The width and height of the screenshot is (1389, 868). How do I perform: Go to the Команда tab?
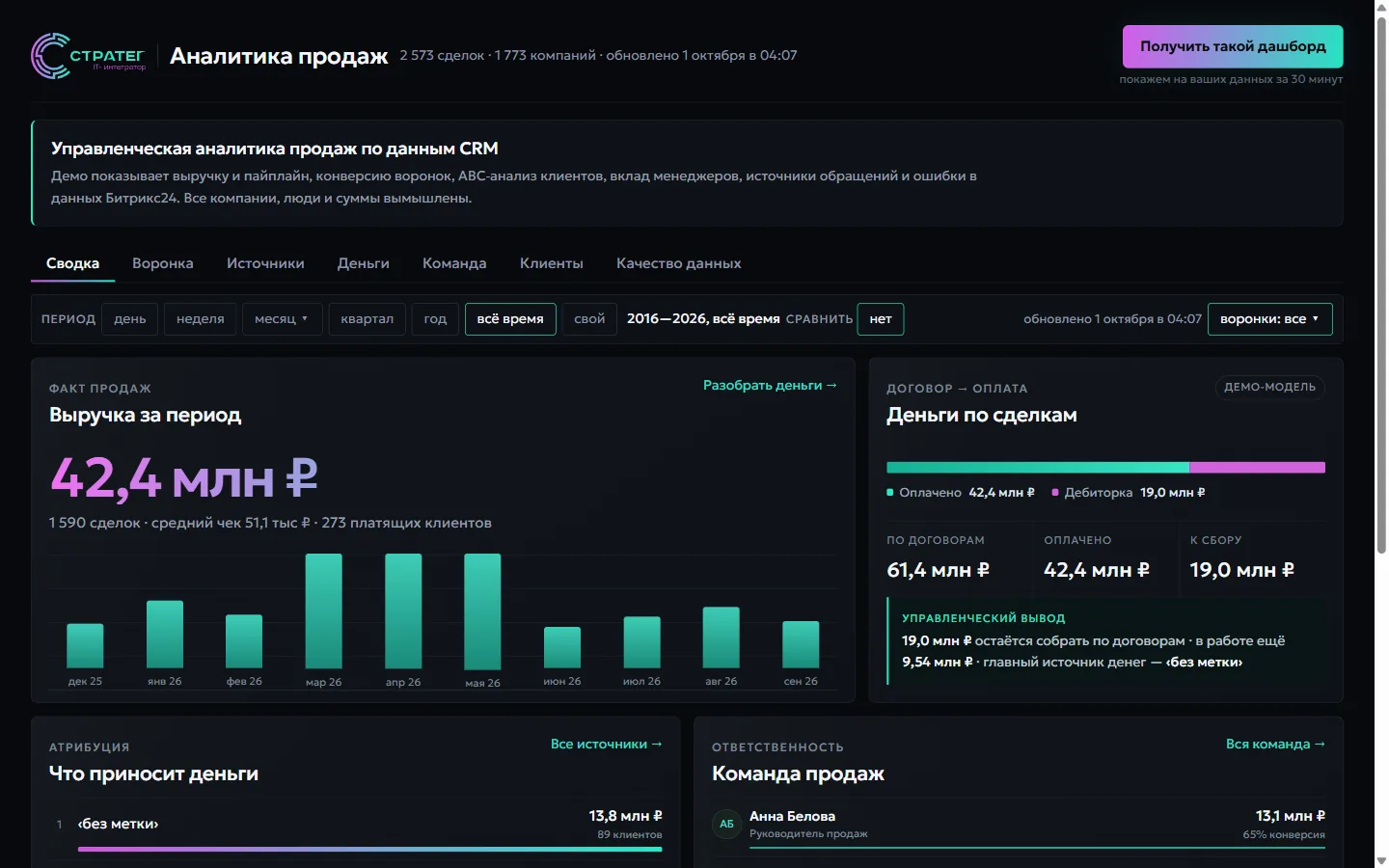(454, 263)
